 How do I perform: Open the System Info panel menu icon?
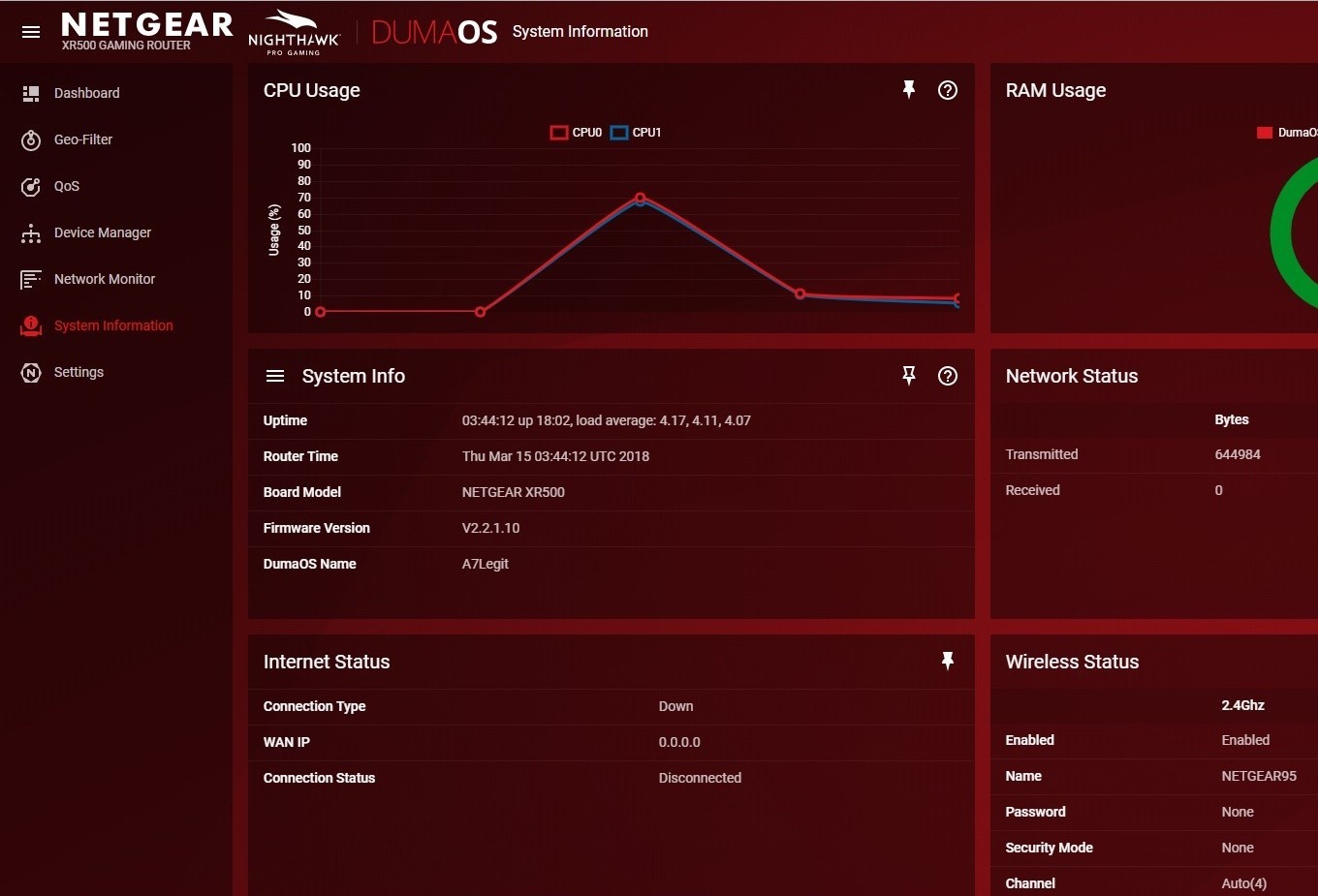pos(275,376)
